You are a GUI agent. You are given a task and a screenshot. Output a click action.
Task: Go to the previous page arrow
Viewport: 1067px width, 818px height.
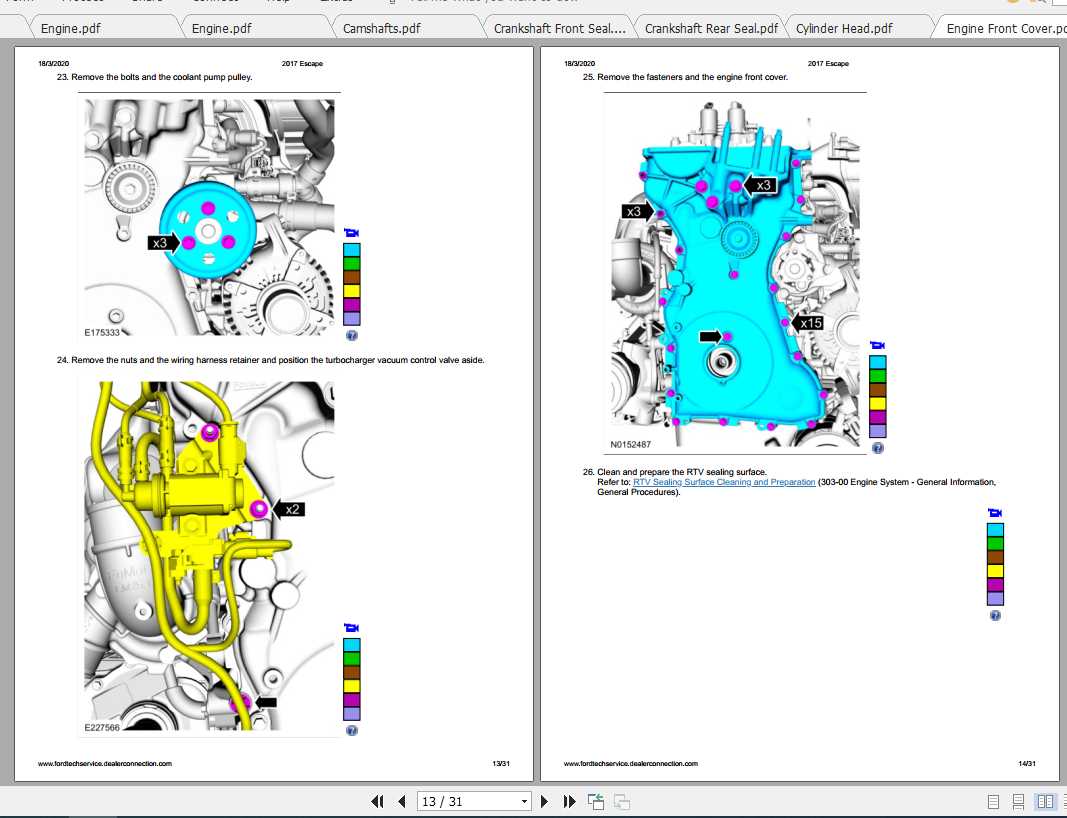point(401,801)
